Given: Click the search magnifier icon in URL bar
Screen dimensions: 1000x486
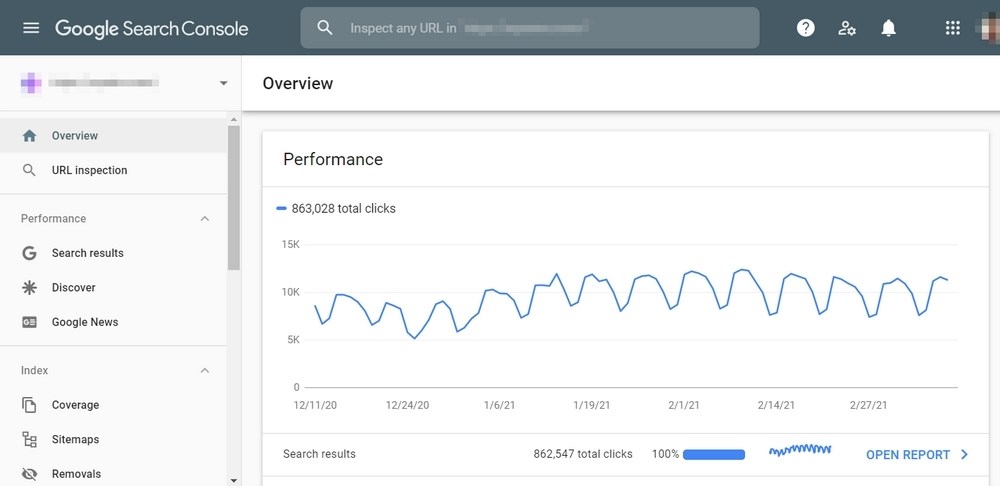Looking at the screenshot, I should pos(325,27).
